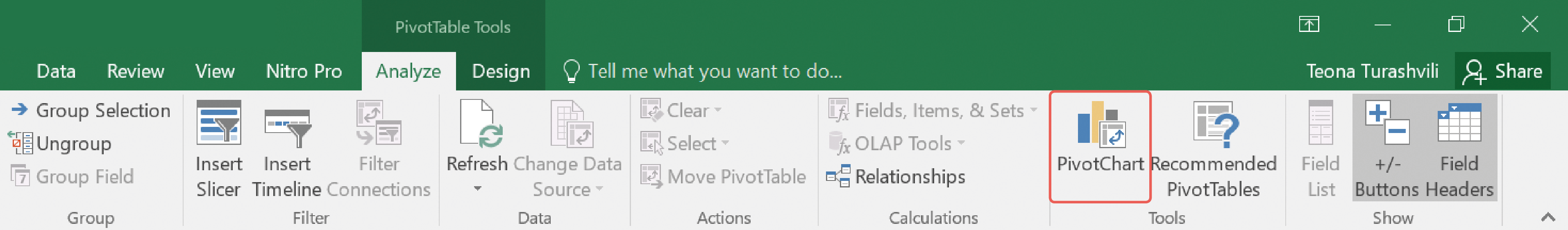Click the Tell me what you want box

[702, 71]
